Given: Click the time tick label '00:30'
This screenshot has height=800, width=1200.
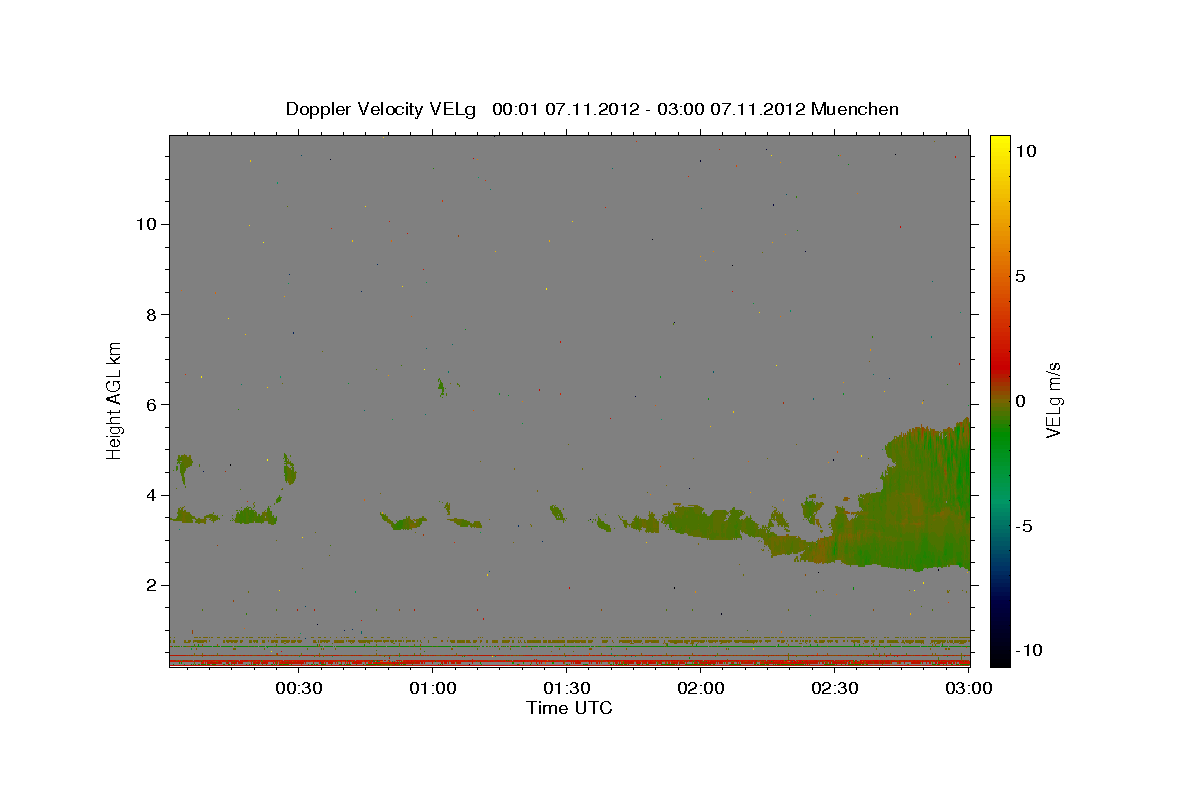Looking at the screenshot, I should pyautogui.click(x=298, y=688).
